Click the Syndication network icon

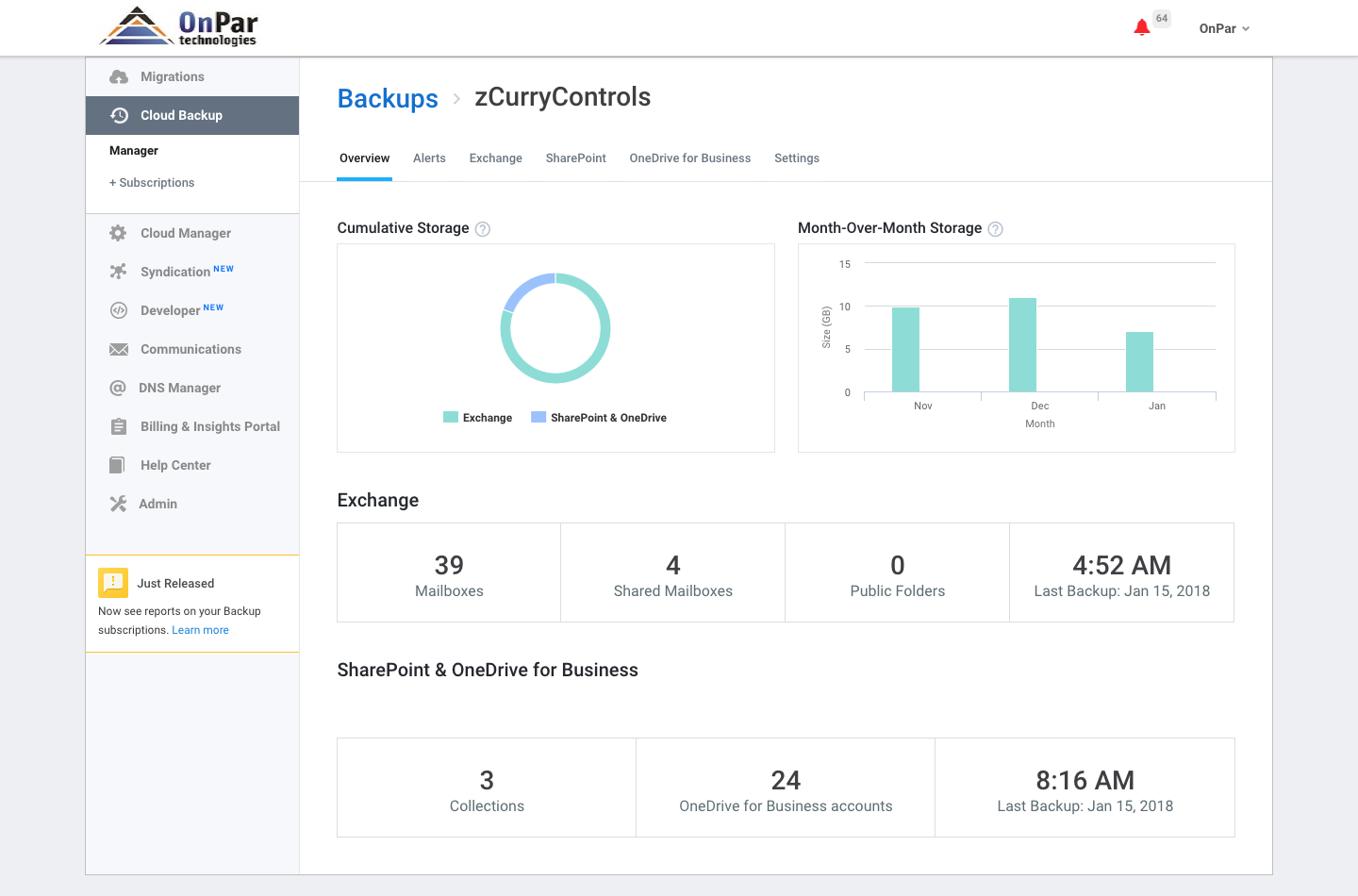(118, 272)
